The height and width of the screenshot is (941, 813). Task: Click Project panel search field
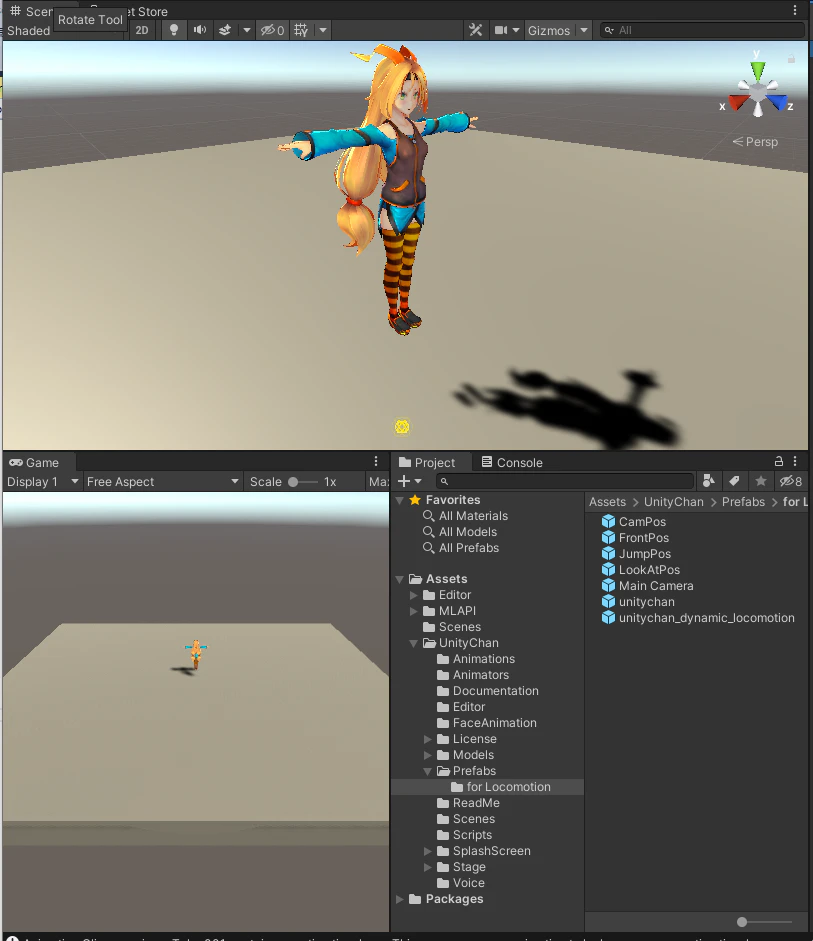coord(565,481)
